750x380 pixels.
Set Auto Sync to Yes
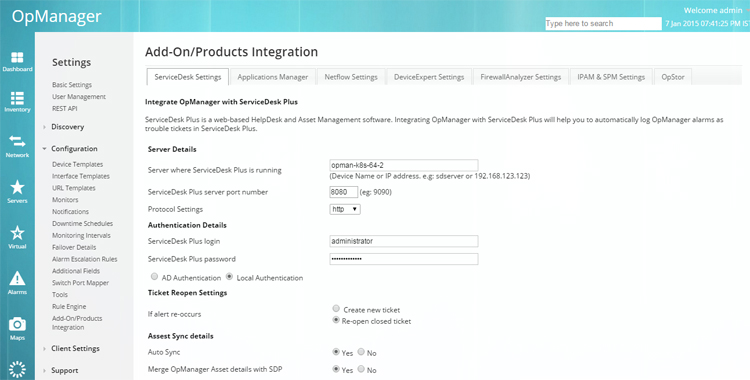pos(336,352)
